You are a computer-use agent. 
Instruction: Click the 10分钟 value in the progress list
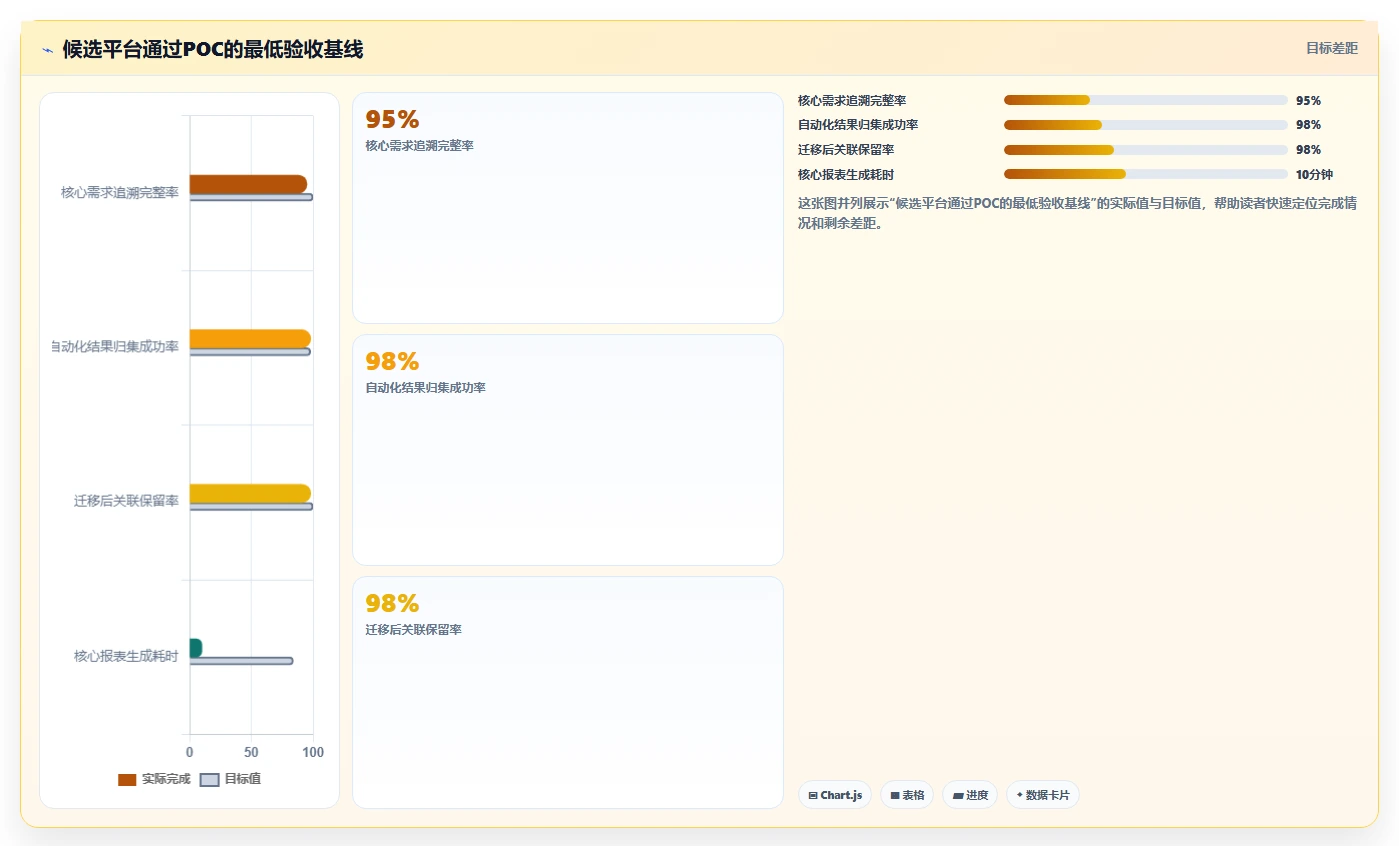tap(1314, 175)
